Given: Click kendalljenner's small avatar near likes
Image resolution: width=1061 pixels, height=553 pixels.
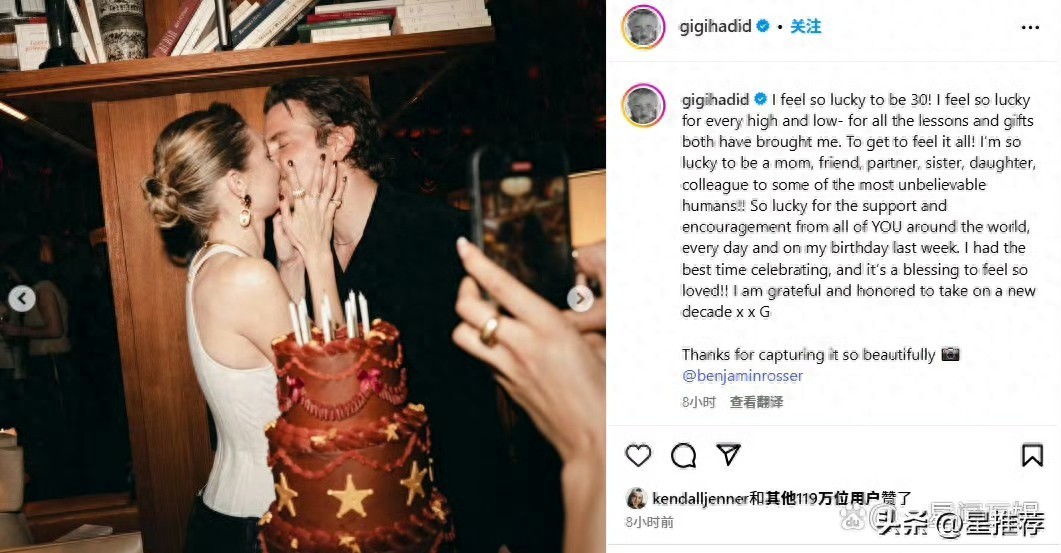Looking at the screenshot, I should 636,499.
